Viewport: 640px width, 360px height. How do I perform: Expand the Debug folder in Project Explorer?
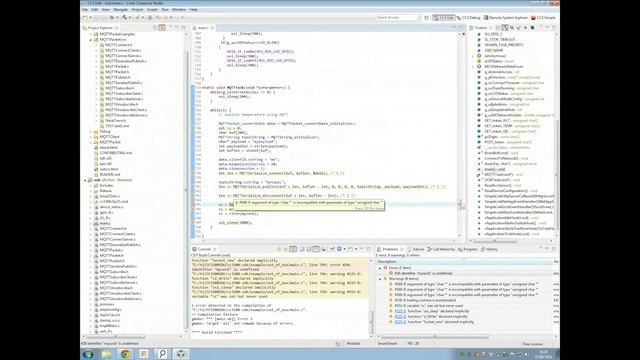[91, 131]
